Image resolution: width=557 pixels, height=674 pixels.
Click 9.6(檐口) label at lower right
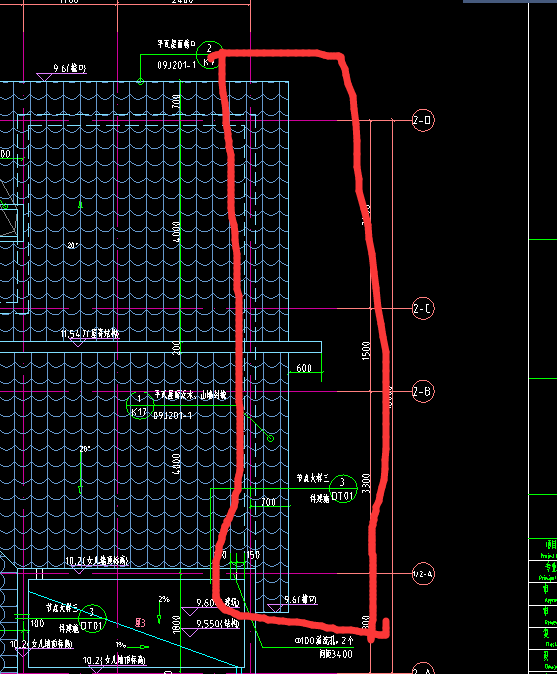[300, 599]
